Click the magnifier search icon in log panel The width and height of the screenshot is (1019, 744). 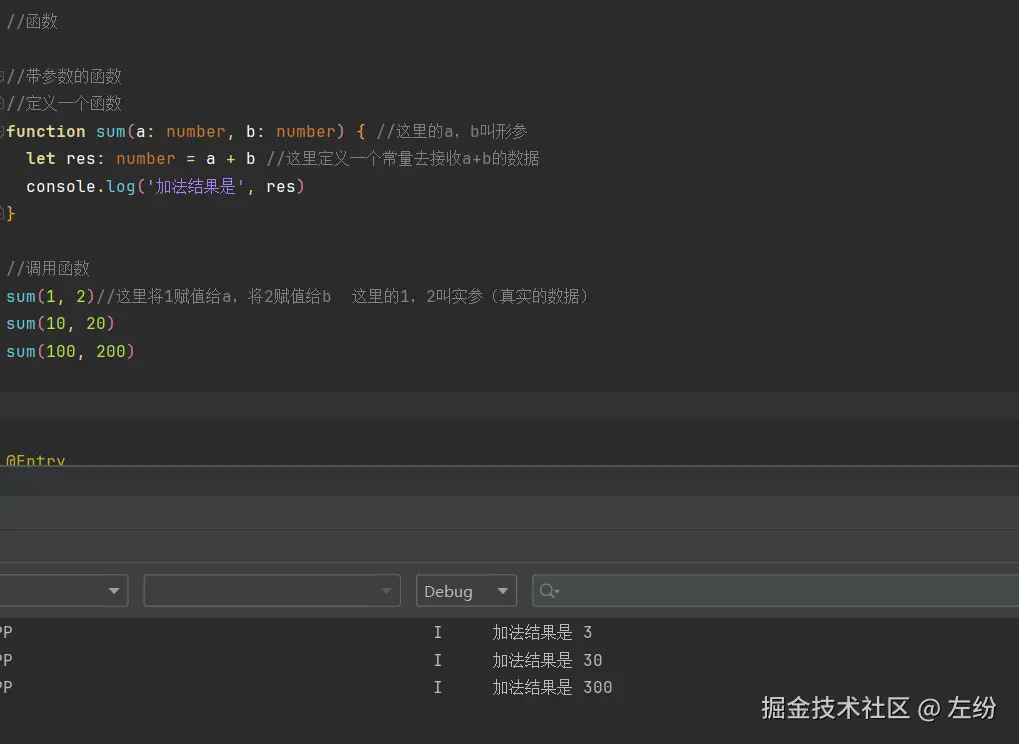548,591
